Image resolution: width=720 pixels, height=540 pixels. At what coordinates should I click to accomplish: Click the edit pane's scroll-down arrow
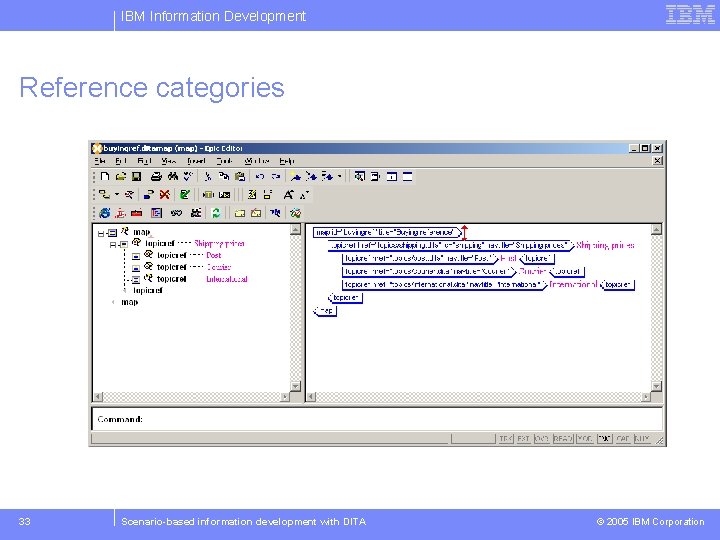point(657,386)
